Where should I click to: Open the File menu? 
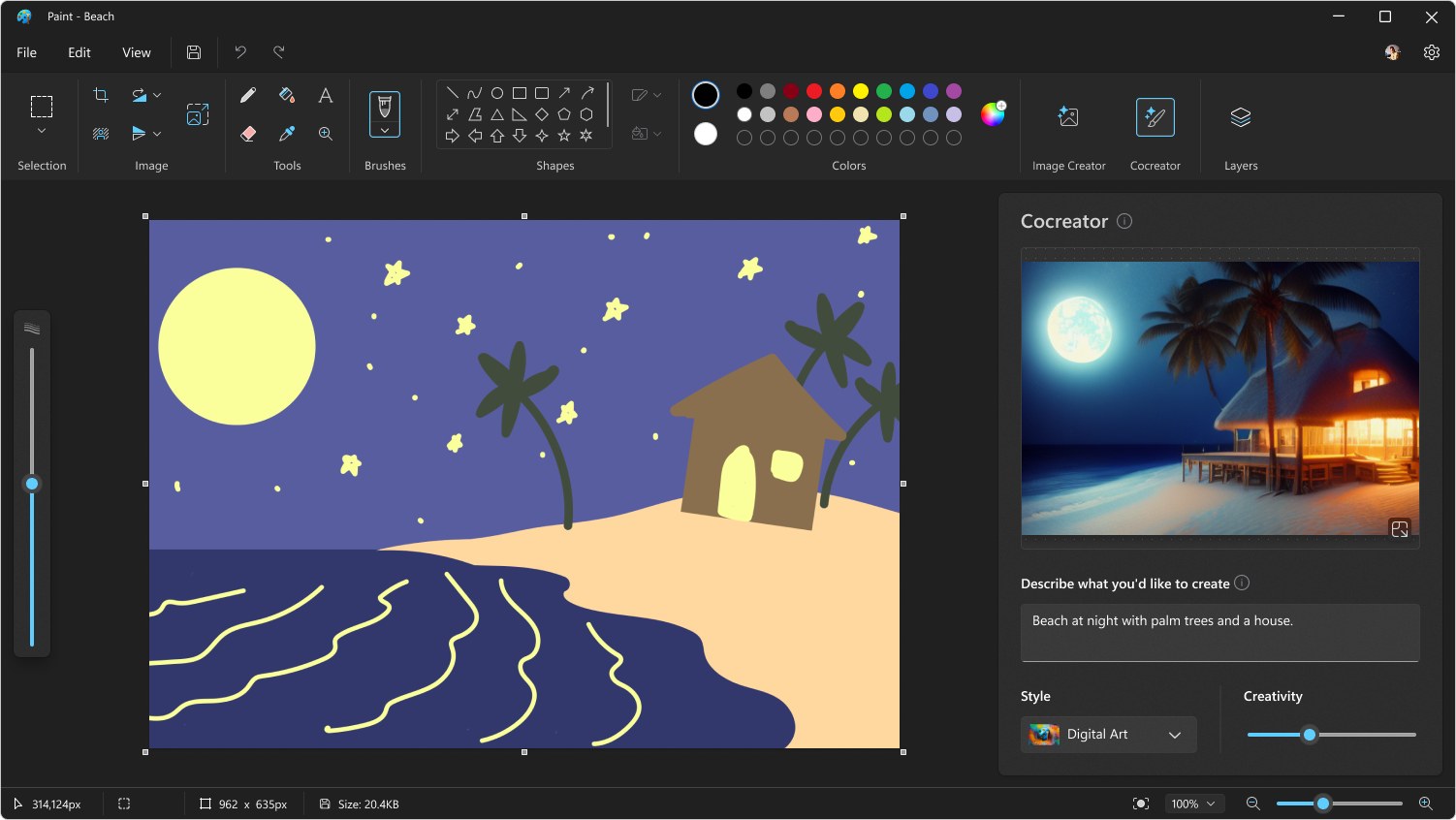[x=27, y=52]
